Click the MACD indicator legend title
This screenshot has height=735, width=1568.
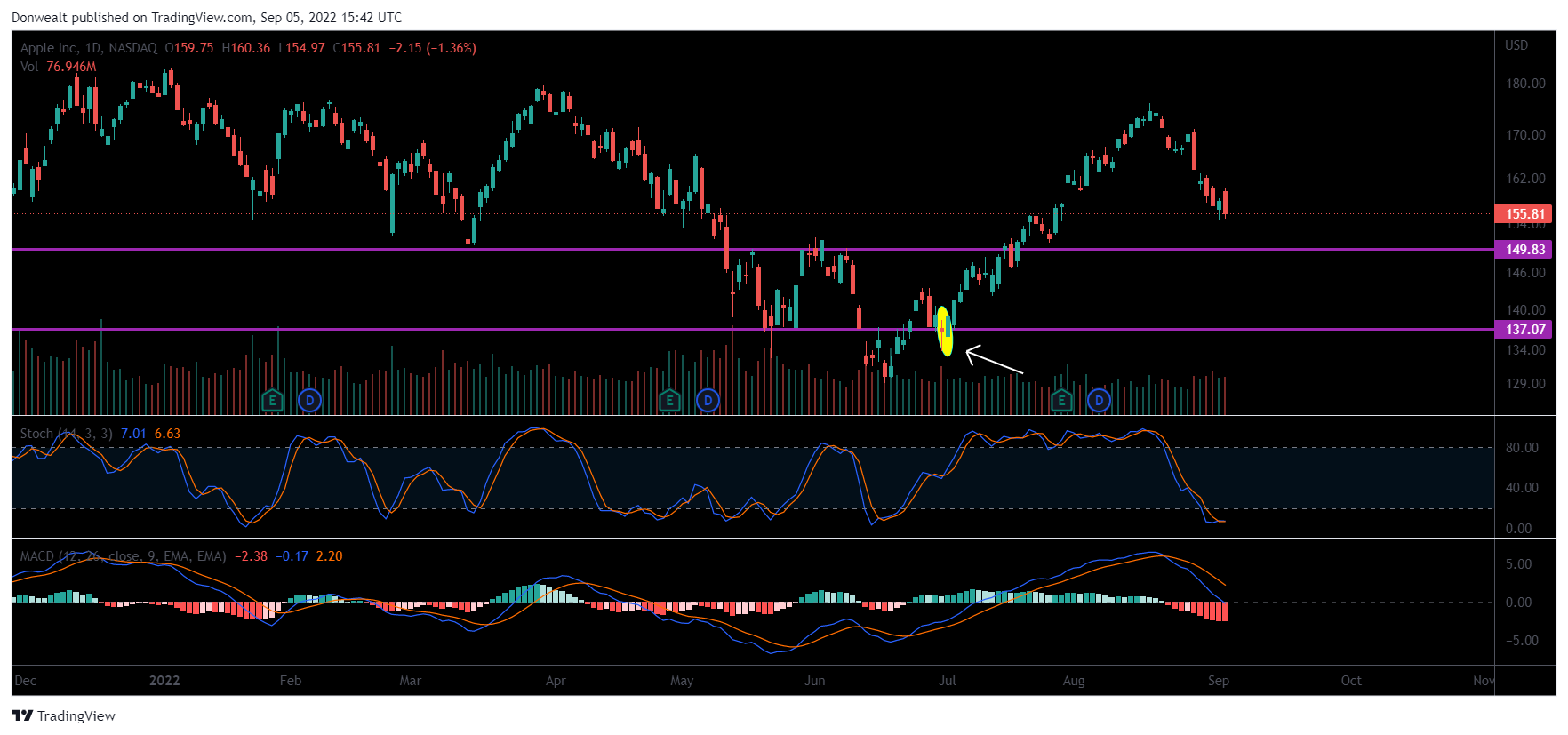pos(124,556)
